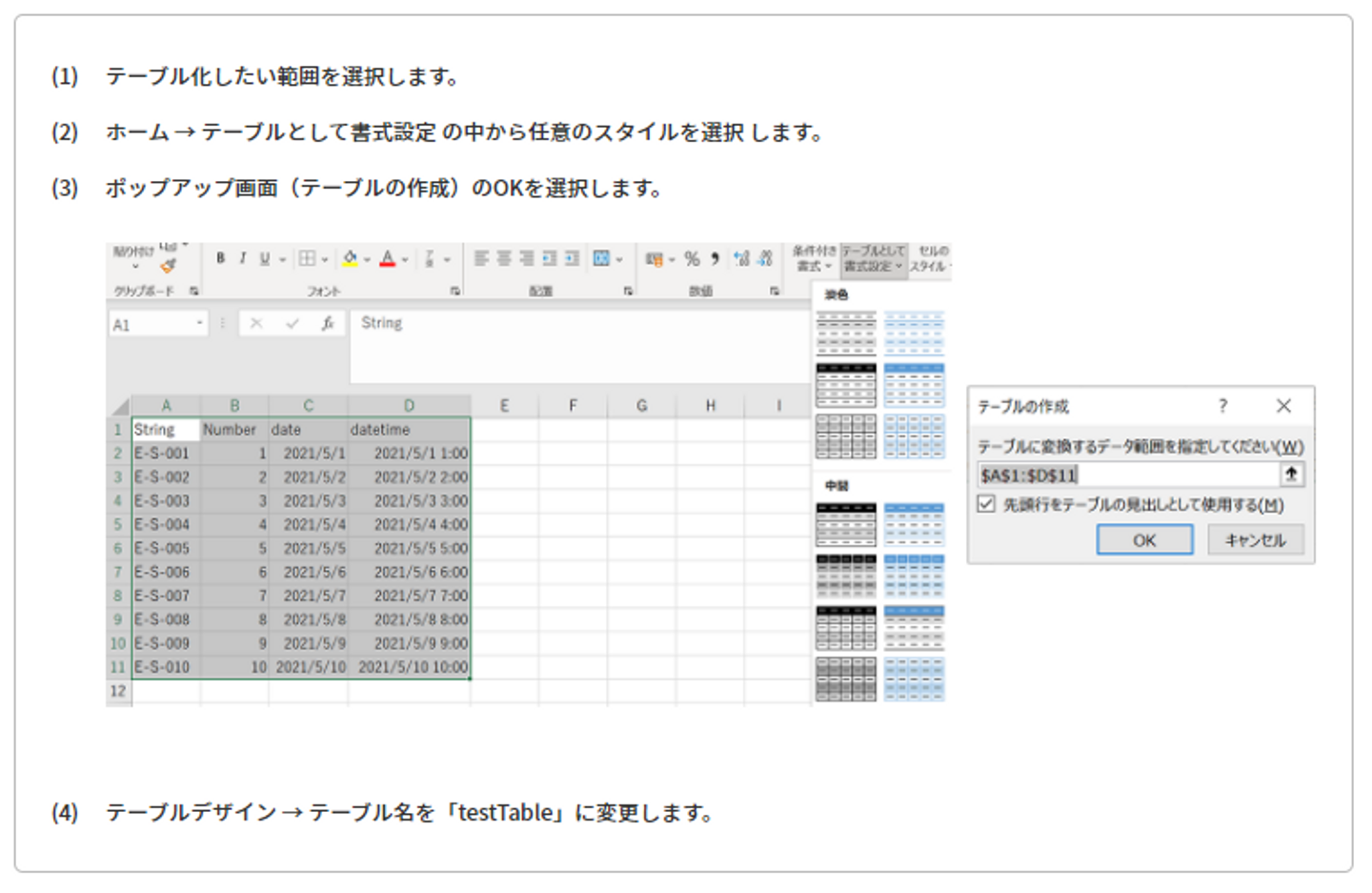
Task: Click the キャンセル button
Action: (x=1256, y=539)
